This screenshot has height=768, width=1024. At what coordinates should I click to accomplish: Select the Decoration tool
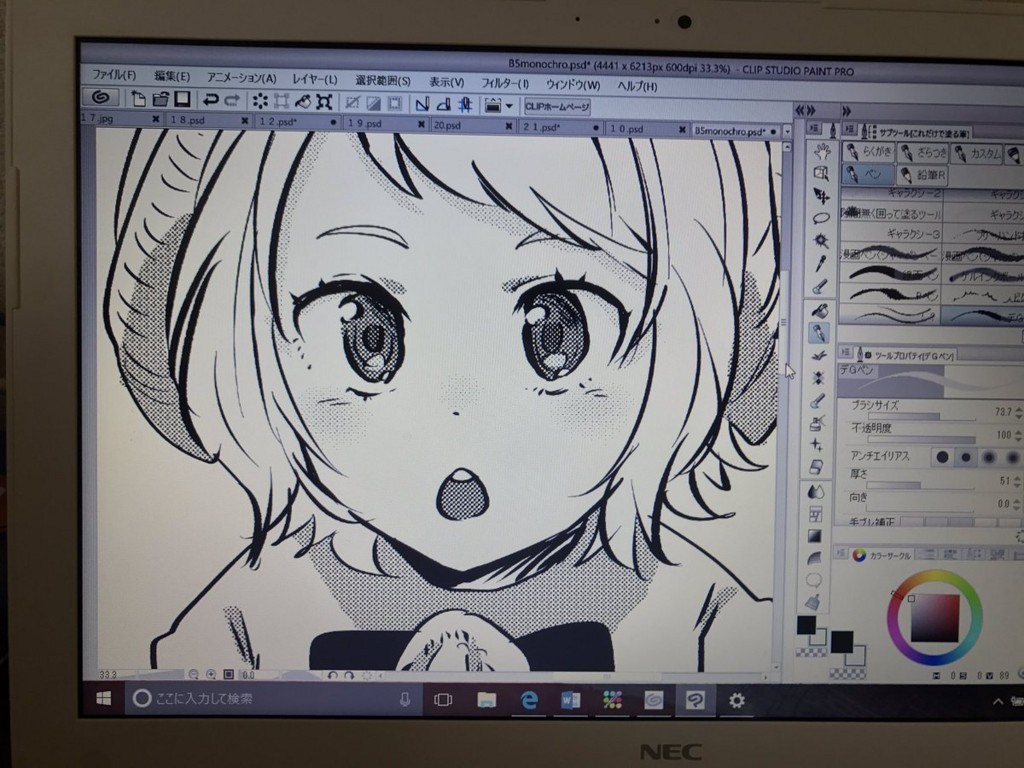818,378
